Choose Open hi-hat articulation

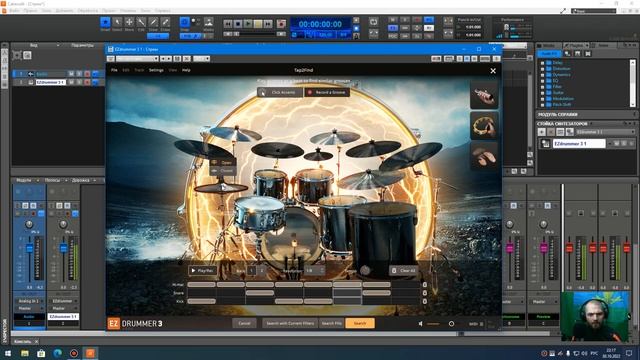pyautogui.click(x=223, y=162)
